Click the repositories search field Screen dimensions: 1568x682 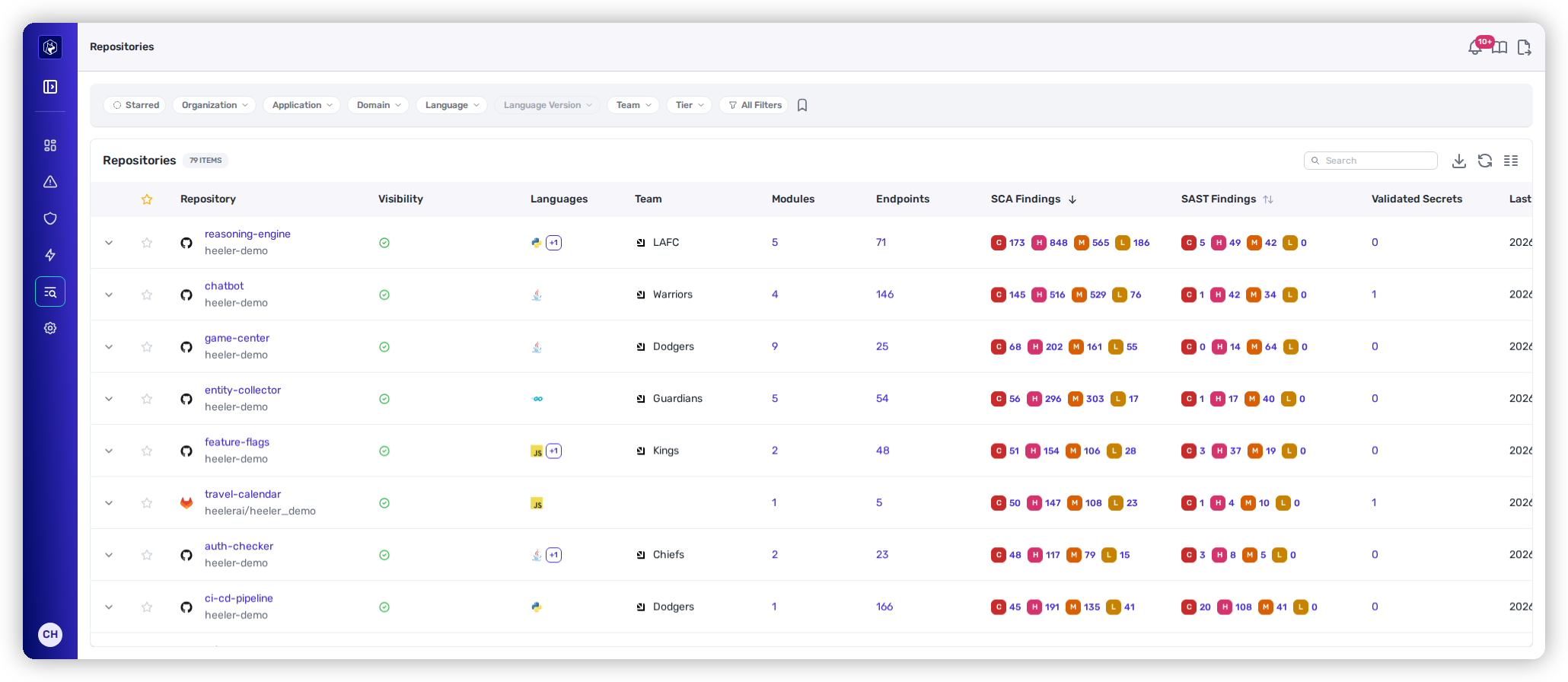(1371, 161)
